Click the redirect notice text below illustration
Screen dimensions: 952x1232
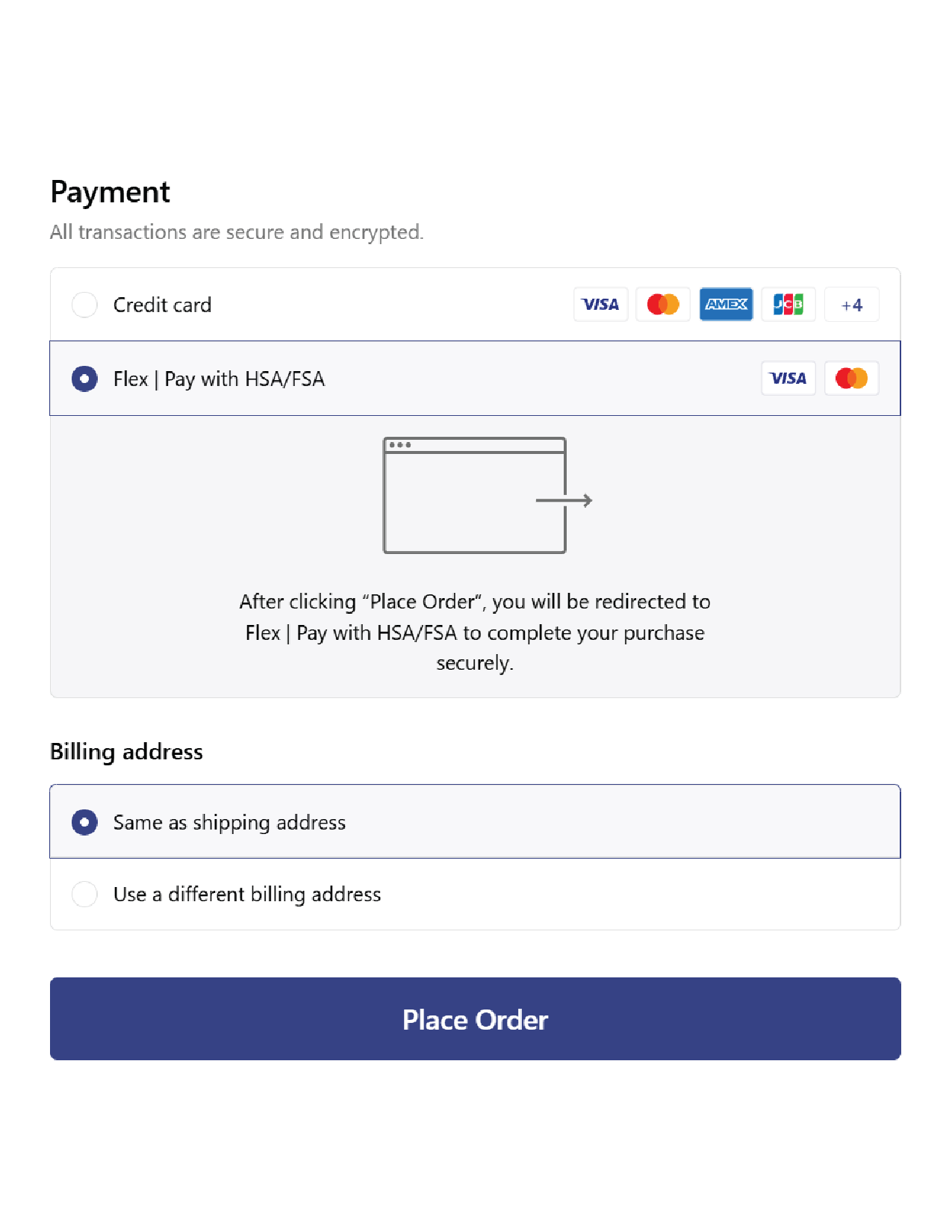pyautogui.click(x=475, y=632)
